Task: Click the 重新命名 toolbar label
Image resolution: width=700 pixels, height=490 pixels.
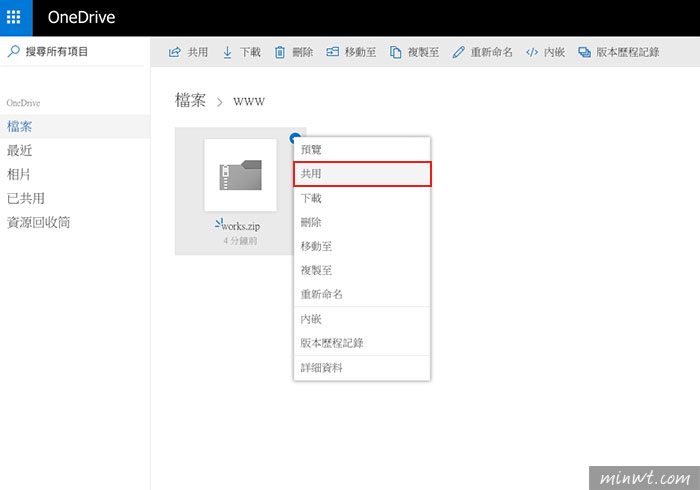Action: [x=492, y=52]
